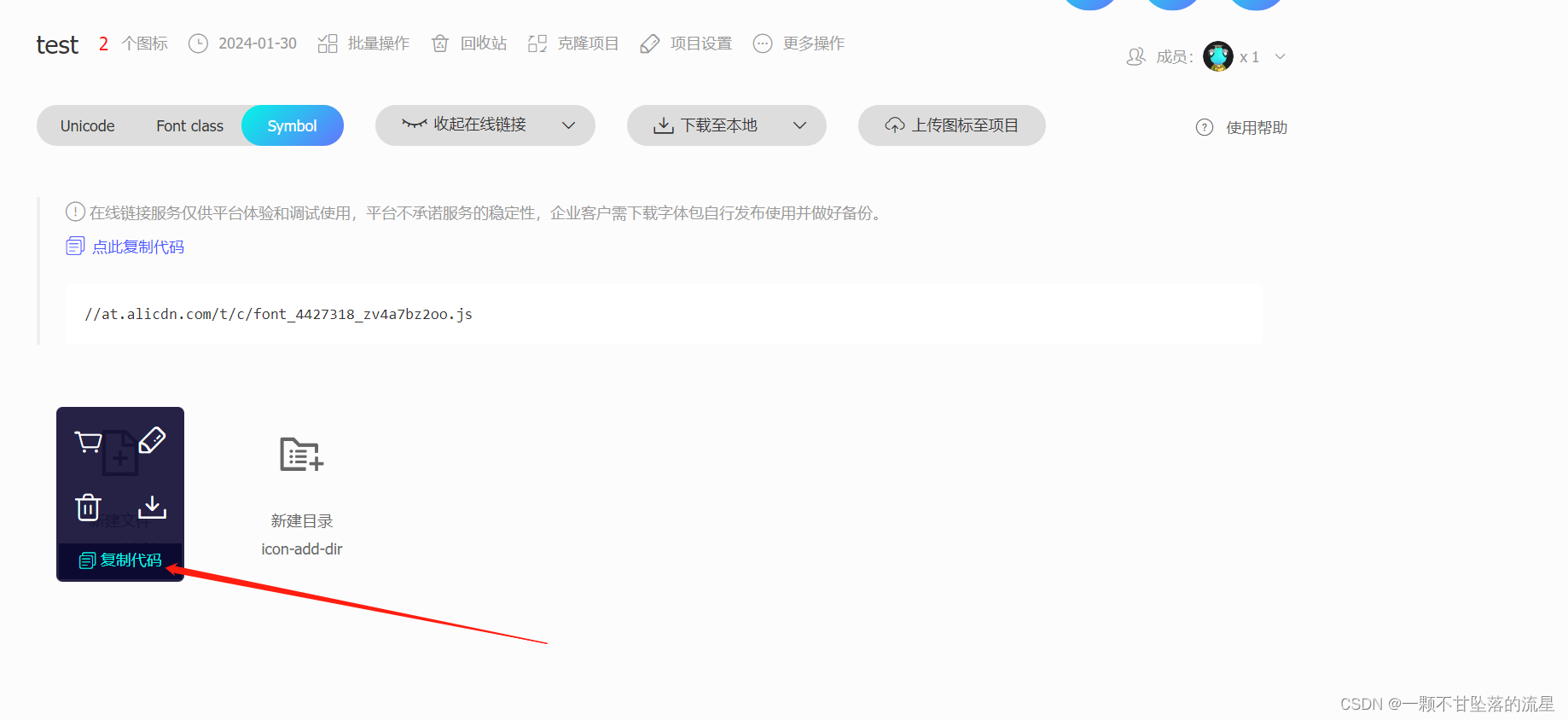Switch to Unicode tab
The width and height of the screenshot is (1568, 720).
[x=88, y=126]
